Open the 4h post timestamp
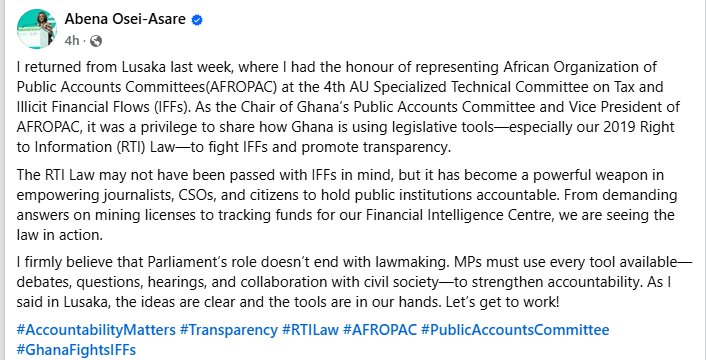The width and height of the screenshot is (706, 360). [72, 41]
